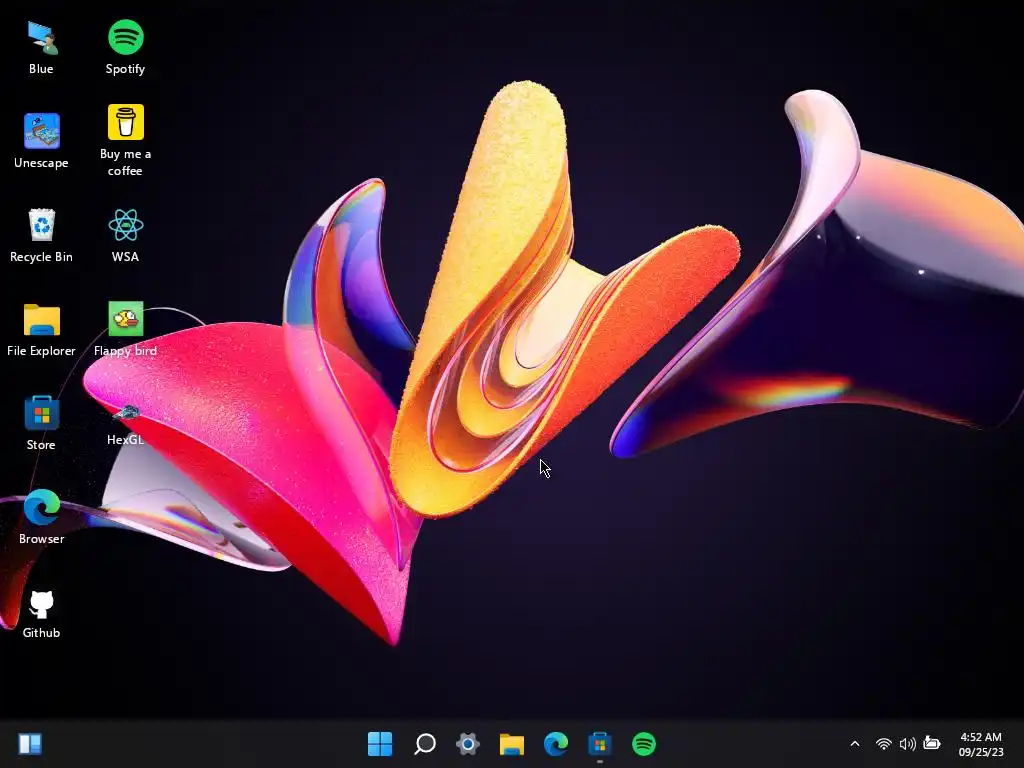This screenshot has width=1024, height=768.
Task: Open the Windows Start menu
Action: [380, 743]
